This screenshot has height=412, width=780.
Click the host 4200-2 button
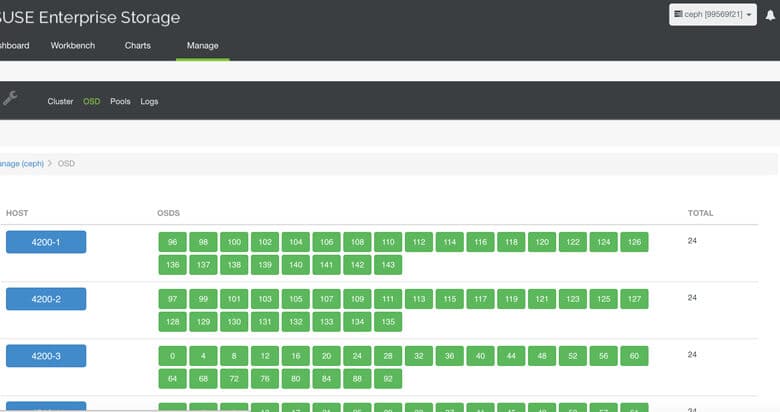click(46, 299)
